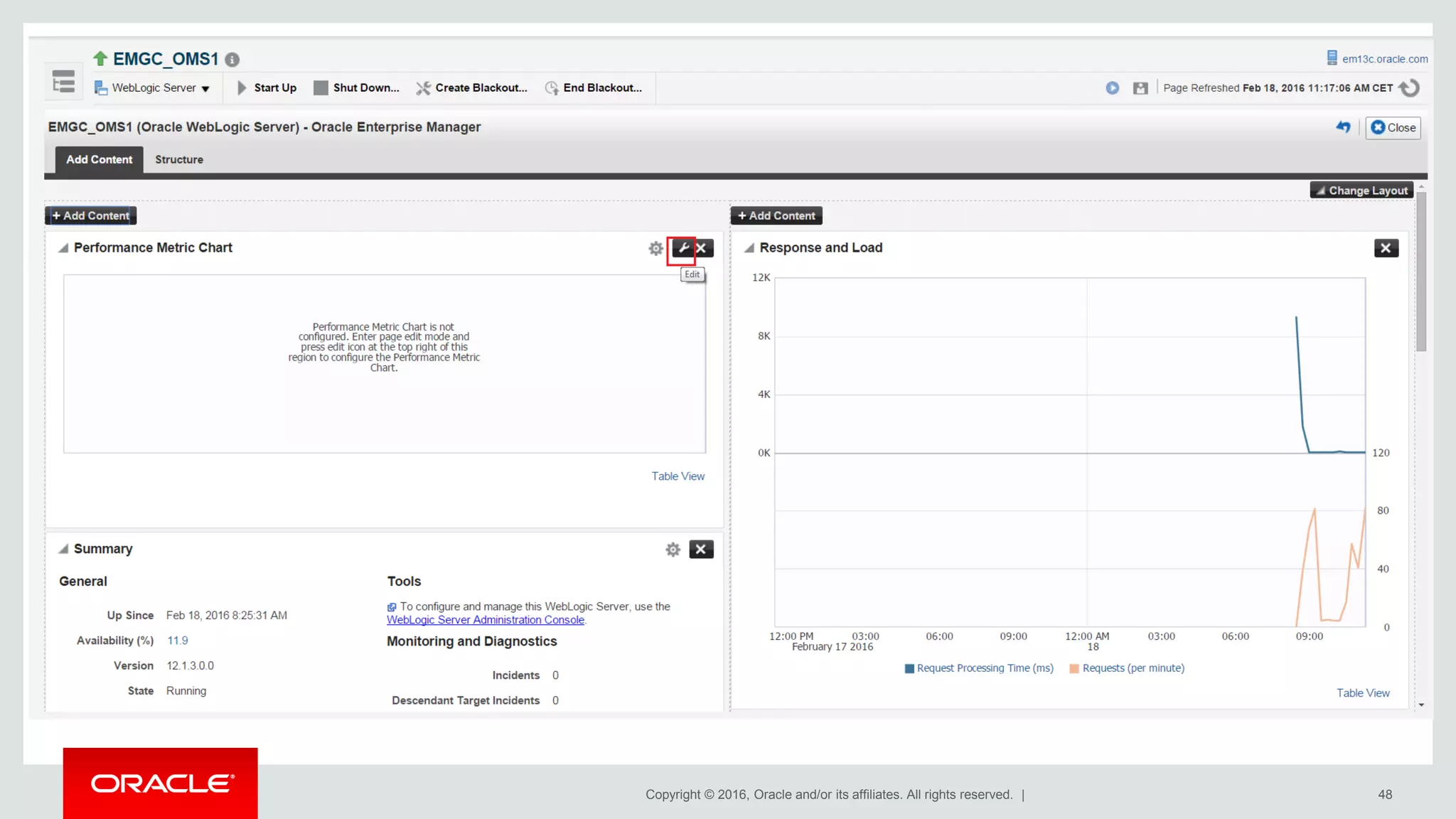This screenshot has height=819, width=1456.
Task: Collapse the Summary region
Action: tap(63, 549)
